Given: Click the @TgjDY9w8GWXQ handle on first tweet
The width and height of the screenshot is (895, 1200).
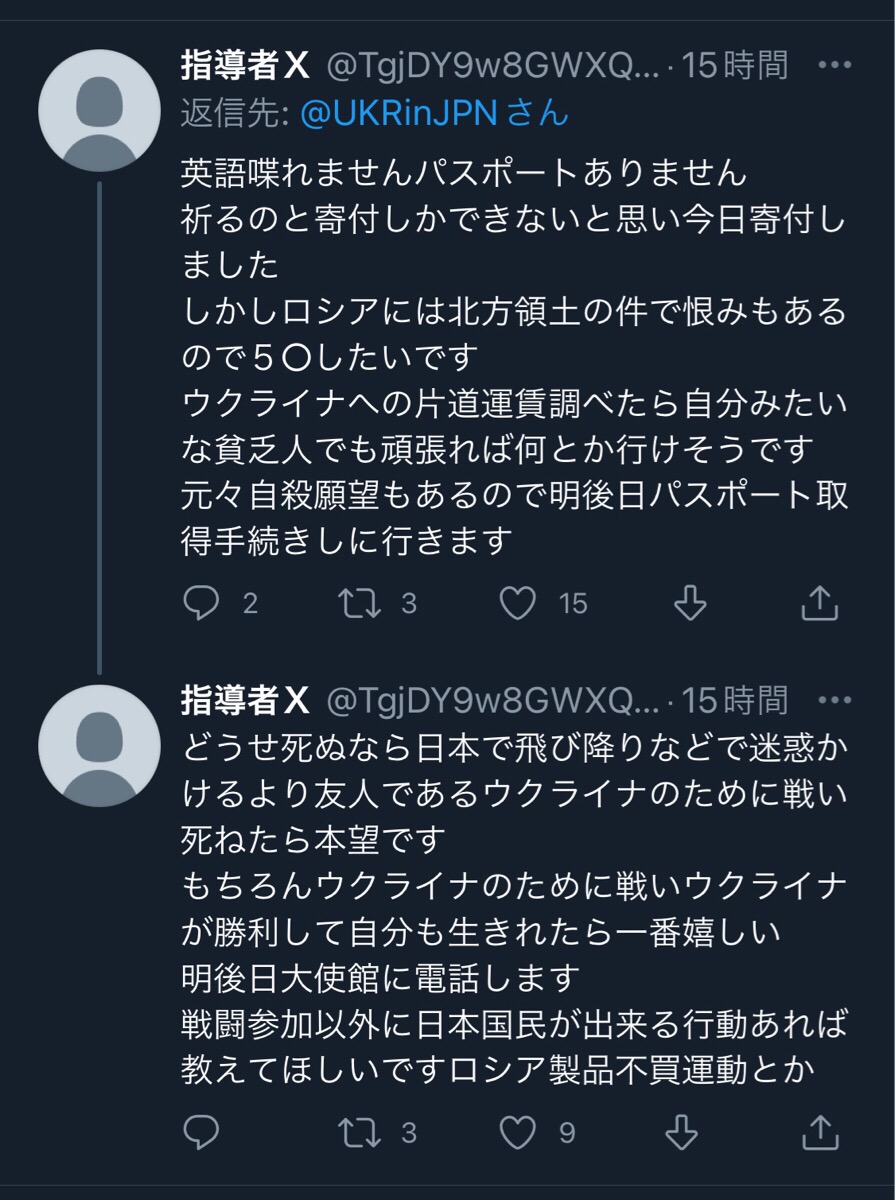Looking at the screenshot, I should click(x=493, y=66).
